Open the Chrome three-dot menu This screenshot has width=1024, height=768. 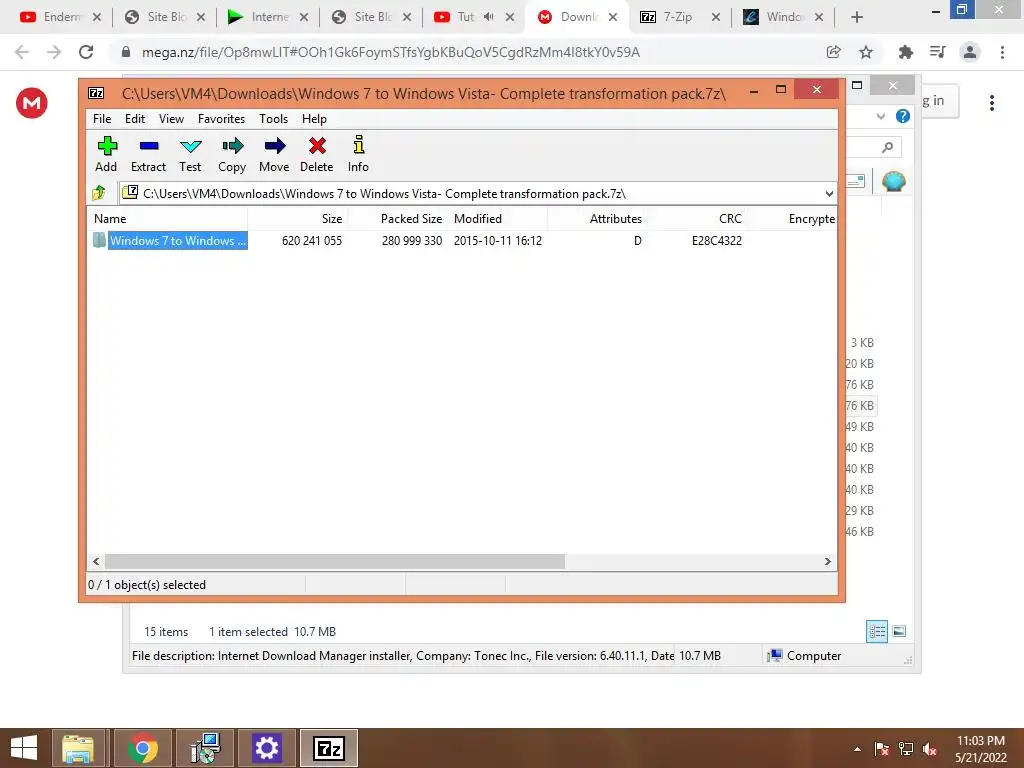[x=1002, y=52]
